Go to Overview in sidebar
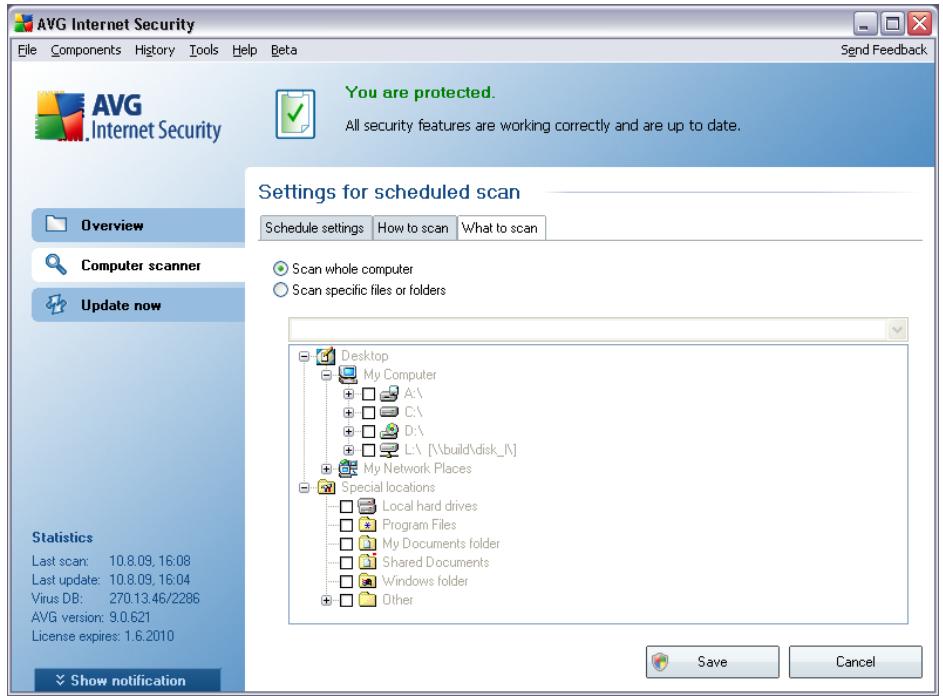The height and width of the screenshot is (696, 943). [x=138, y=225]
